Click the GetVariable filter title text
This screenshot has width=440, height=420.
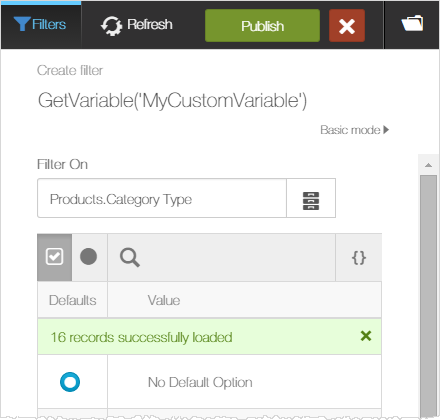(x=172, y=100)
